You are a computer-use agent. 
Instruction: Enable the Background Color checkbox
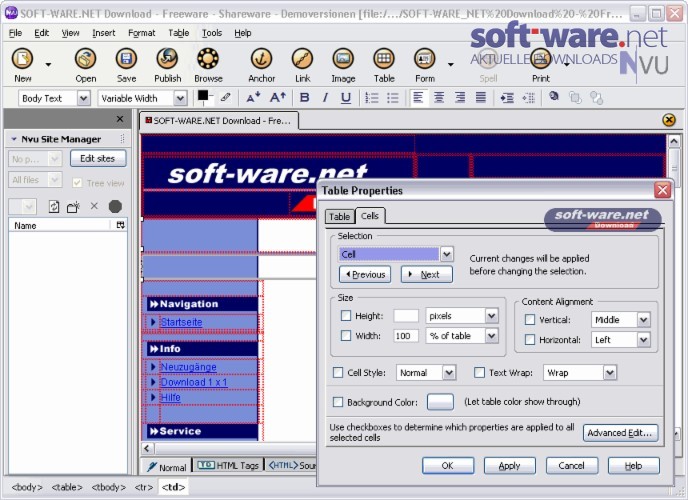(x=338, y=402)
